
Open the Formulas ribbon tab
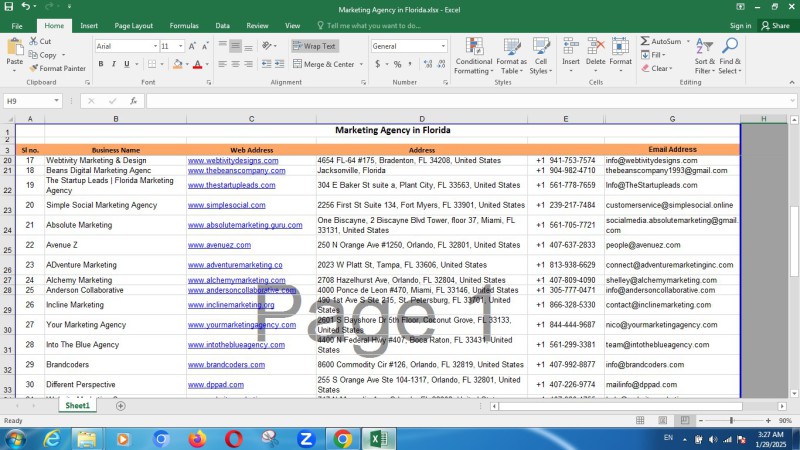point(184,25)
